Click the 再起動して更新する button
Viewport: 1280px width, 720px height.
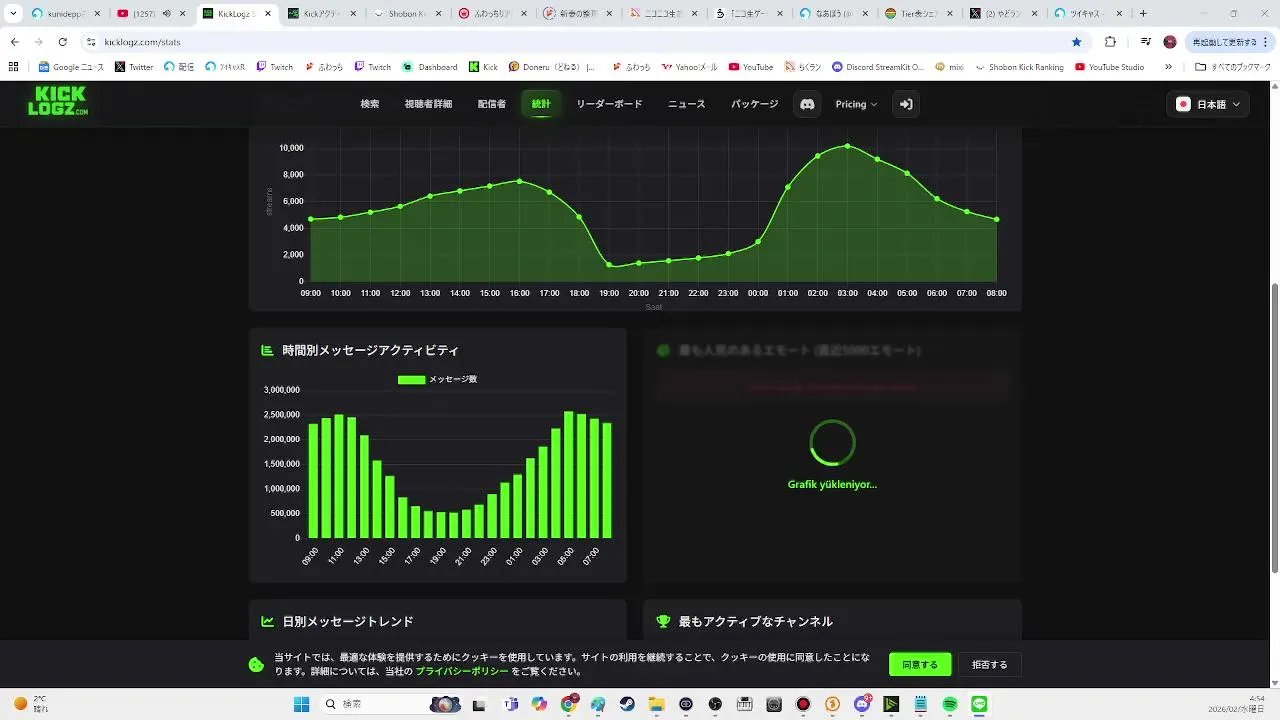tap(1231, 42)
